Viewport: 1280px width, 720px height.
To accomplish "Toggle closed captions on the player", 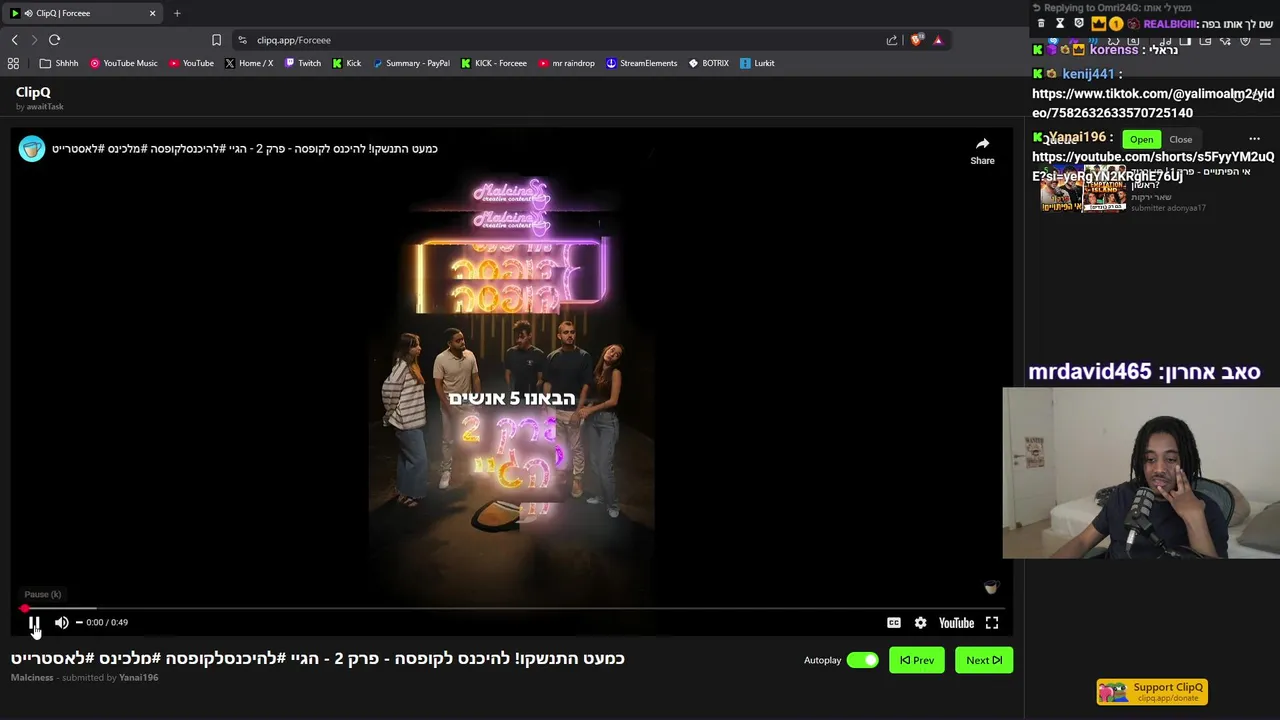I will pyautogui.click(x=894, y=623).
